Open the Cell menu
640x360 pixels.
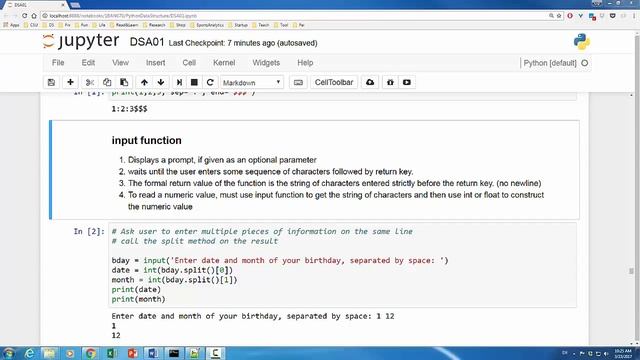[189, 63]
